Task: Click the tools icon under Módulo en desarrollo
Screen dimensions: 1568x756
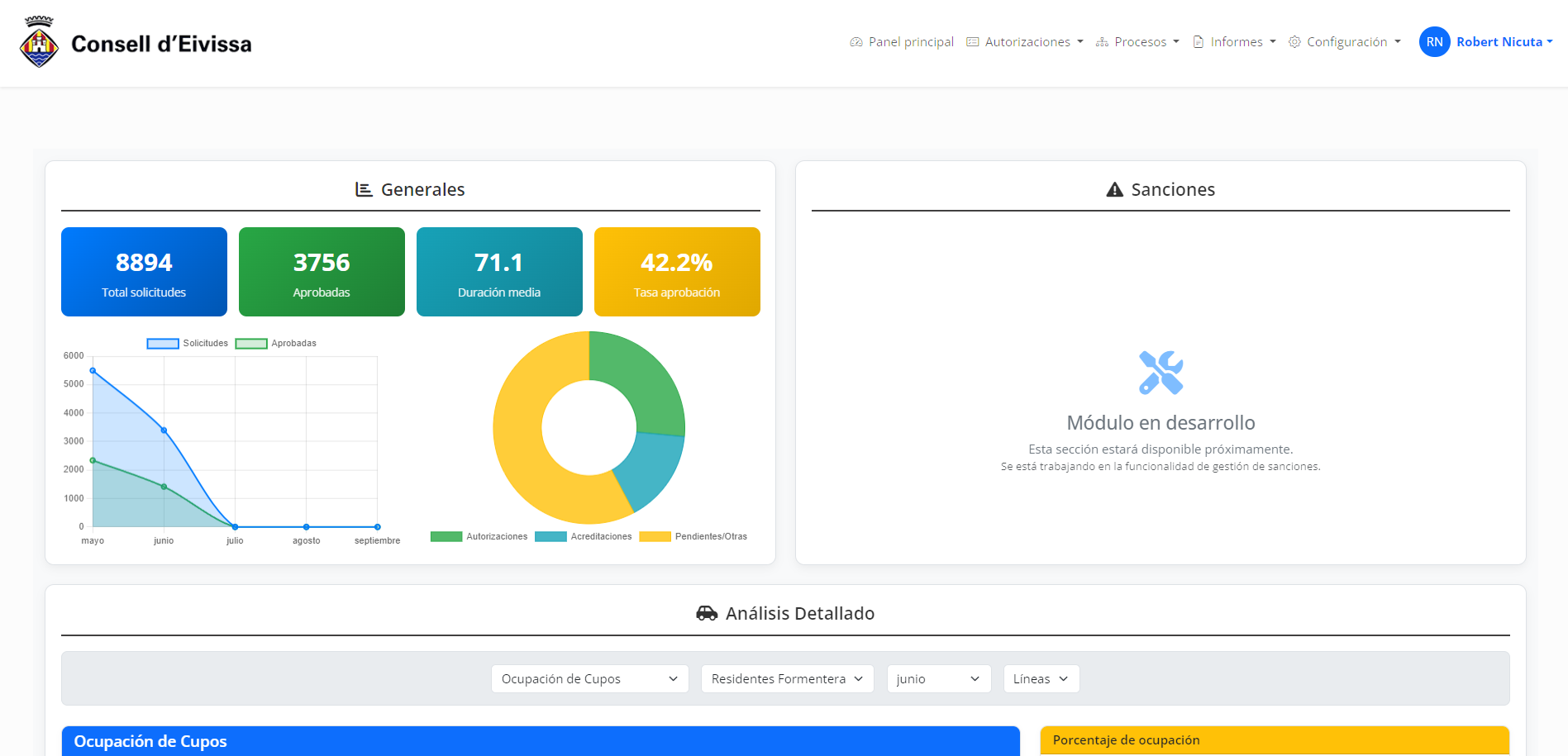Action: click(1161, 373)
